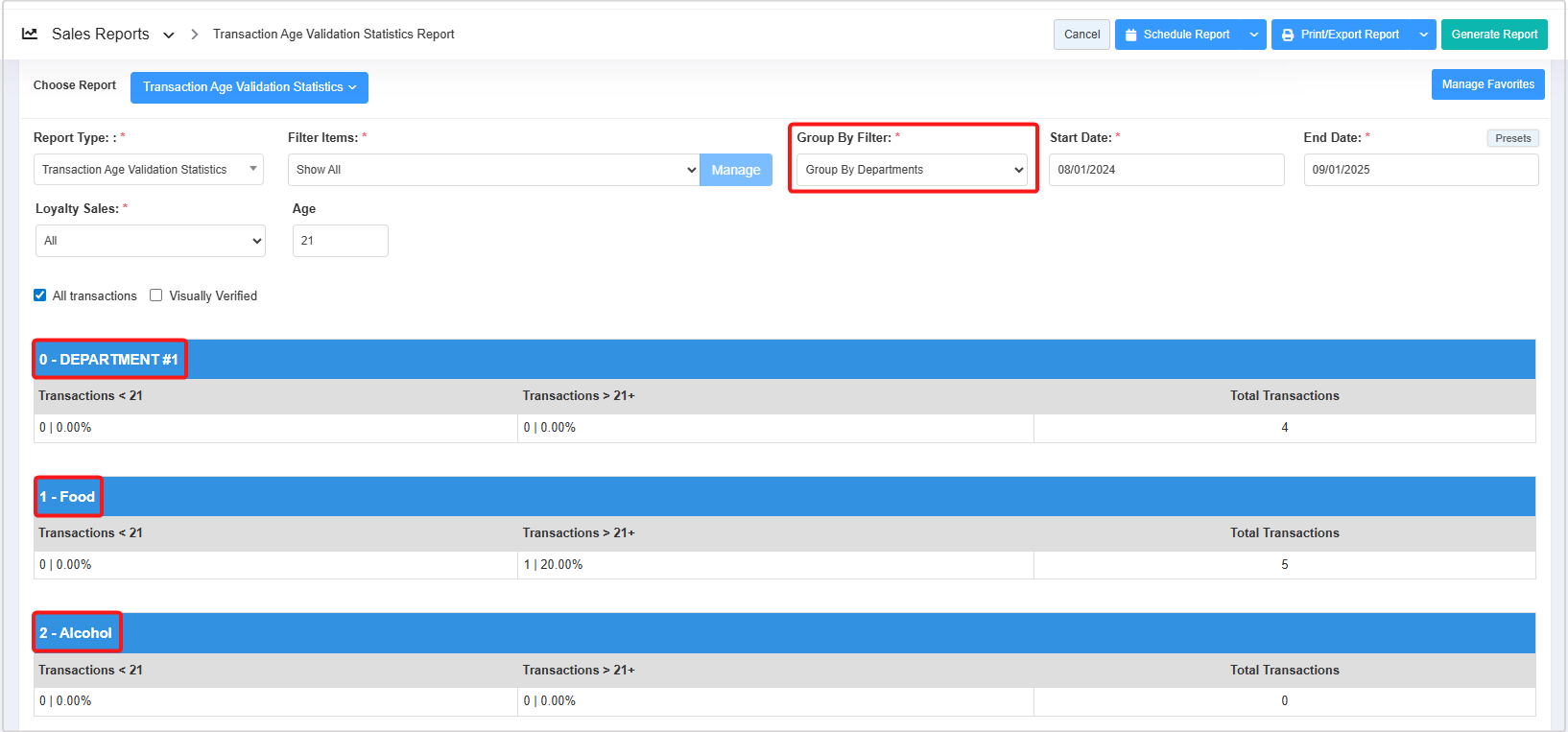Click the printer icon on Print/Export Report

pyautogui.click(x=1288, y=35)
